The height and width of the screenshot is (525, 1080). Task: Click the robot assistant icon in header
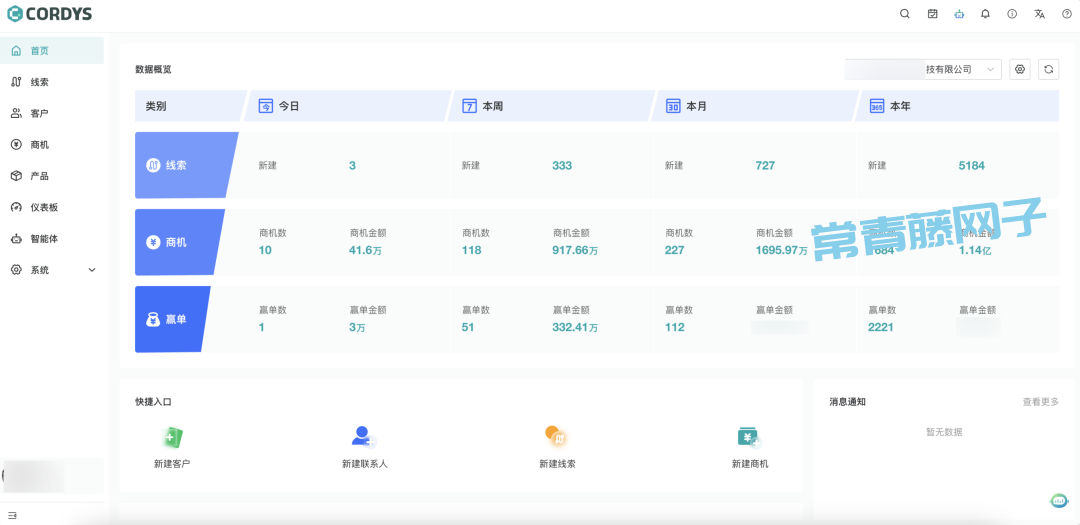pyautogui.click(x=959, y=14)
